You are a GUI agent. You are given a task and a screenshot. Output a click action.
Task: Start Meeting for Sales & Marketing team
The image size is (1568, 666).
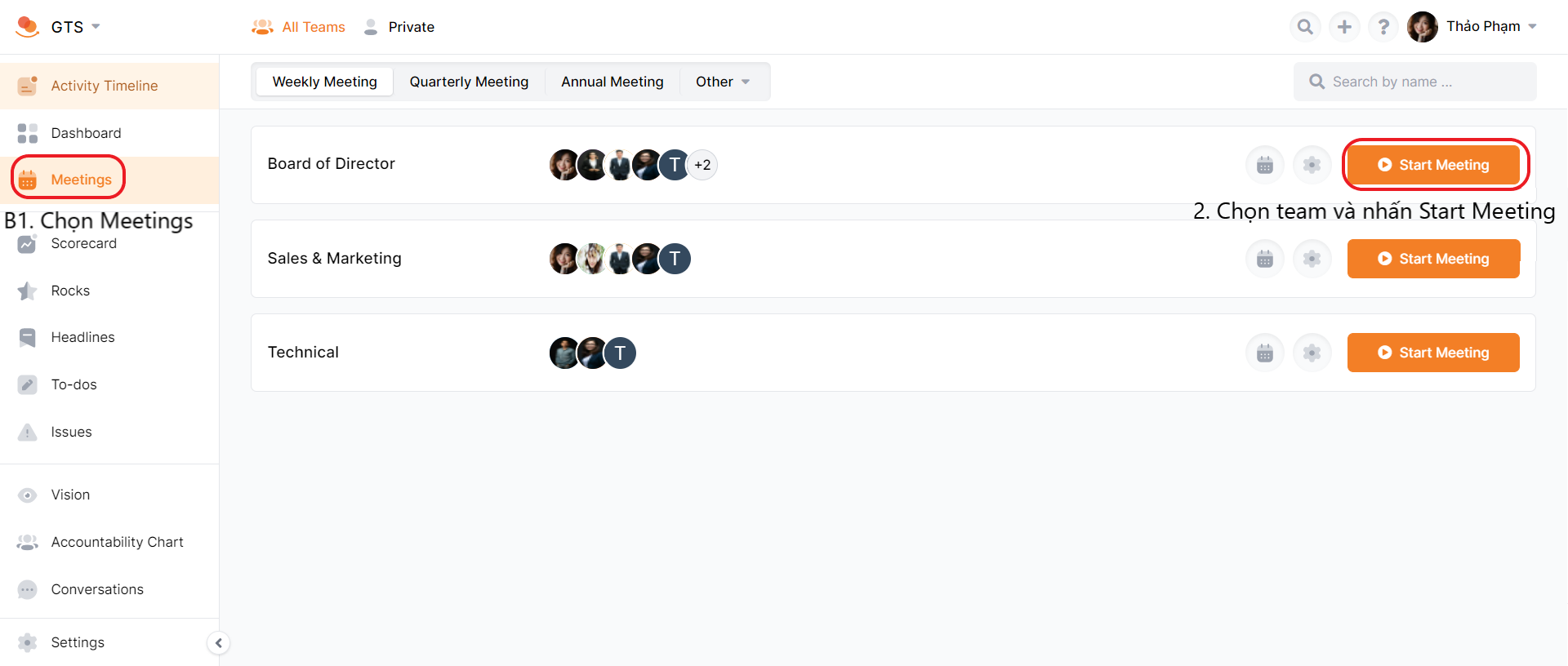point(1433,259)
